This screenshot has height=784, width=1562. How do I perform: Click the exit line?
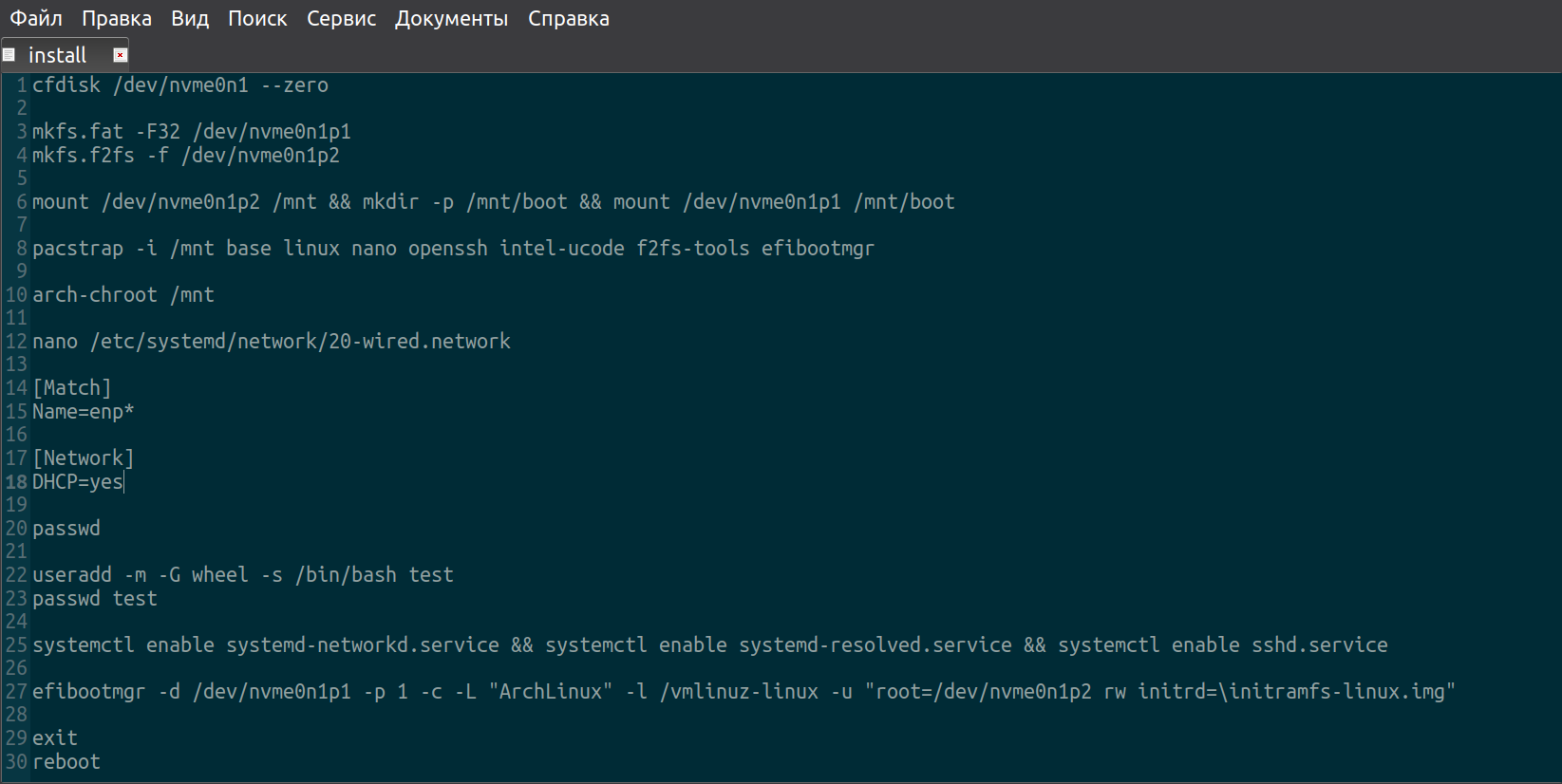coord(55,738)
